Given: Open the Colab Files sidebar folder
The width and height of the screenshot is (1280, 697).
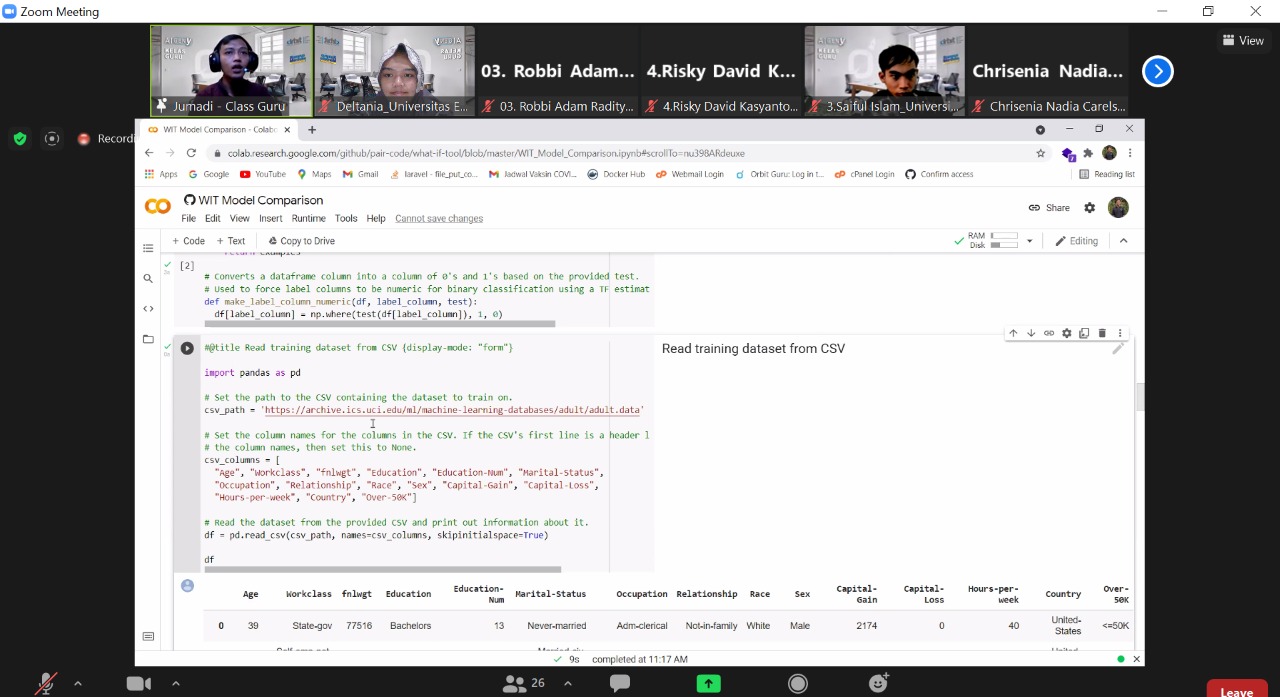Looking at the screenshot, I should coord(148,339).
